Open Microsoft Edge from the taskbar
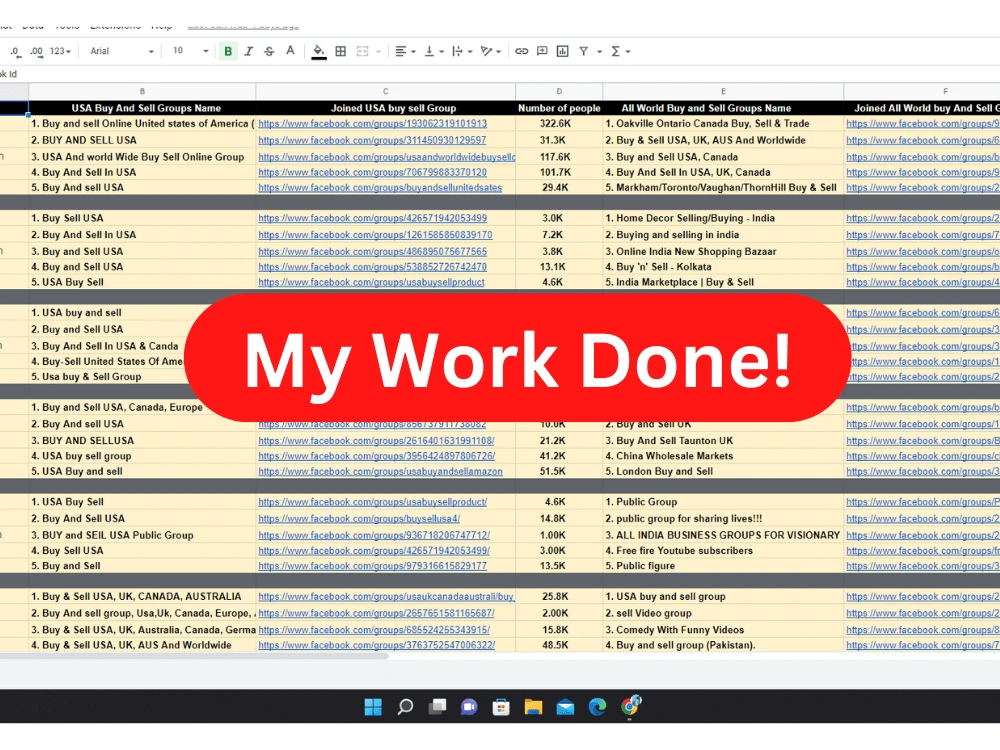Image resolution: width=1000 pixels, height=750 pixels. (597, 707)
